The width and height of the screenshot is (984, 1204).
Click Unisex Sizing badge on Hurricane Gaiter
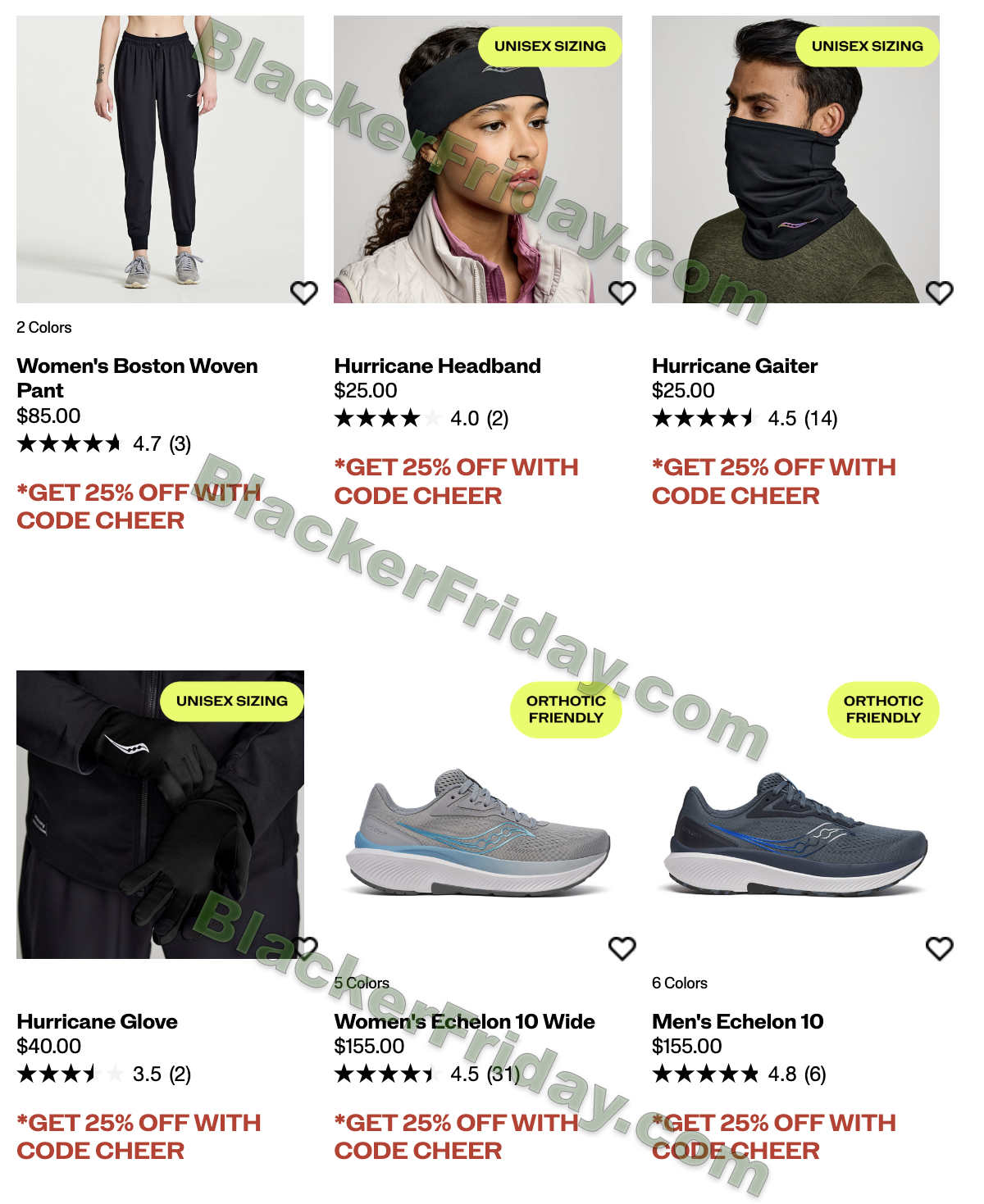tap(868, 46)
